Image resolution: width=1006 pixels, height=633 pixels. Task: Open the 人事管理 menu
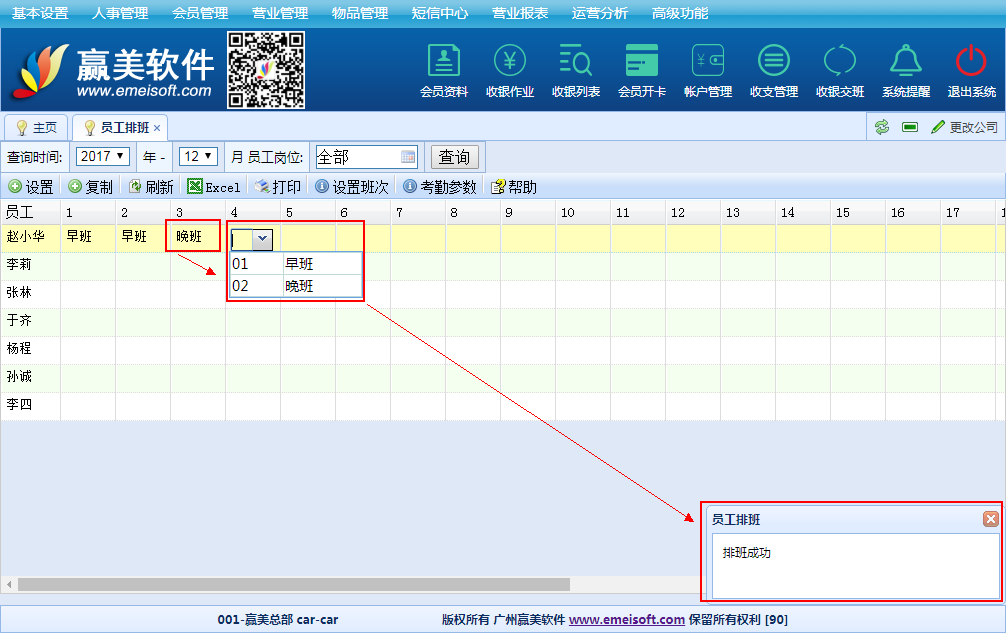click(x=120, y=13)
